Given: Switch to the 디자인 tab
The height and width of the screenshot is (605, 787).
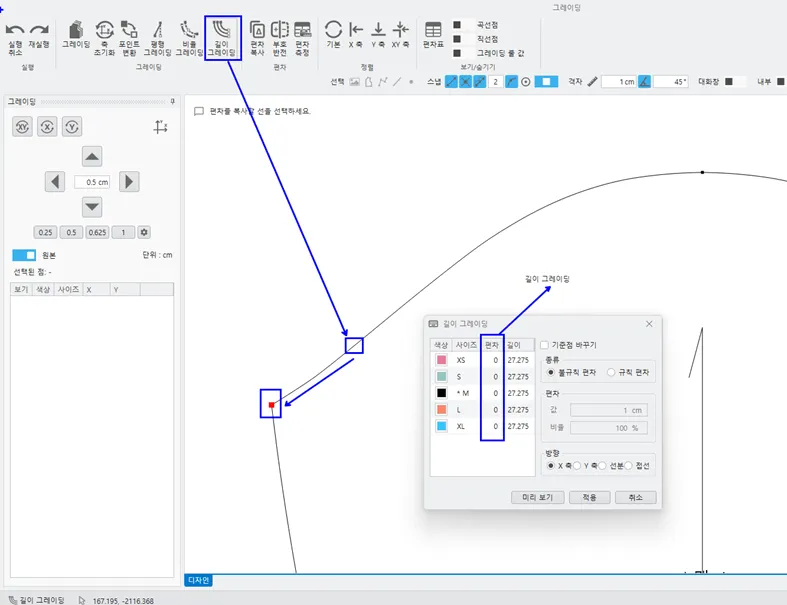Looking at the screenshot, I should [198, 580].
